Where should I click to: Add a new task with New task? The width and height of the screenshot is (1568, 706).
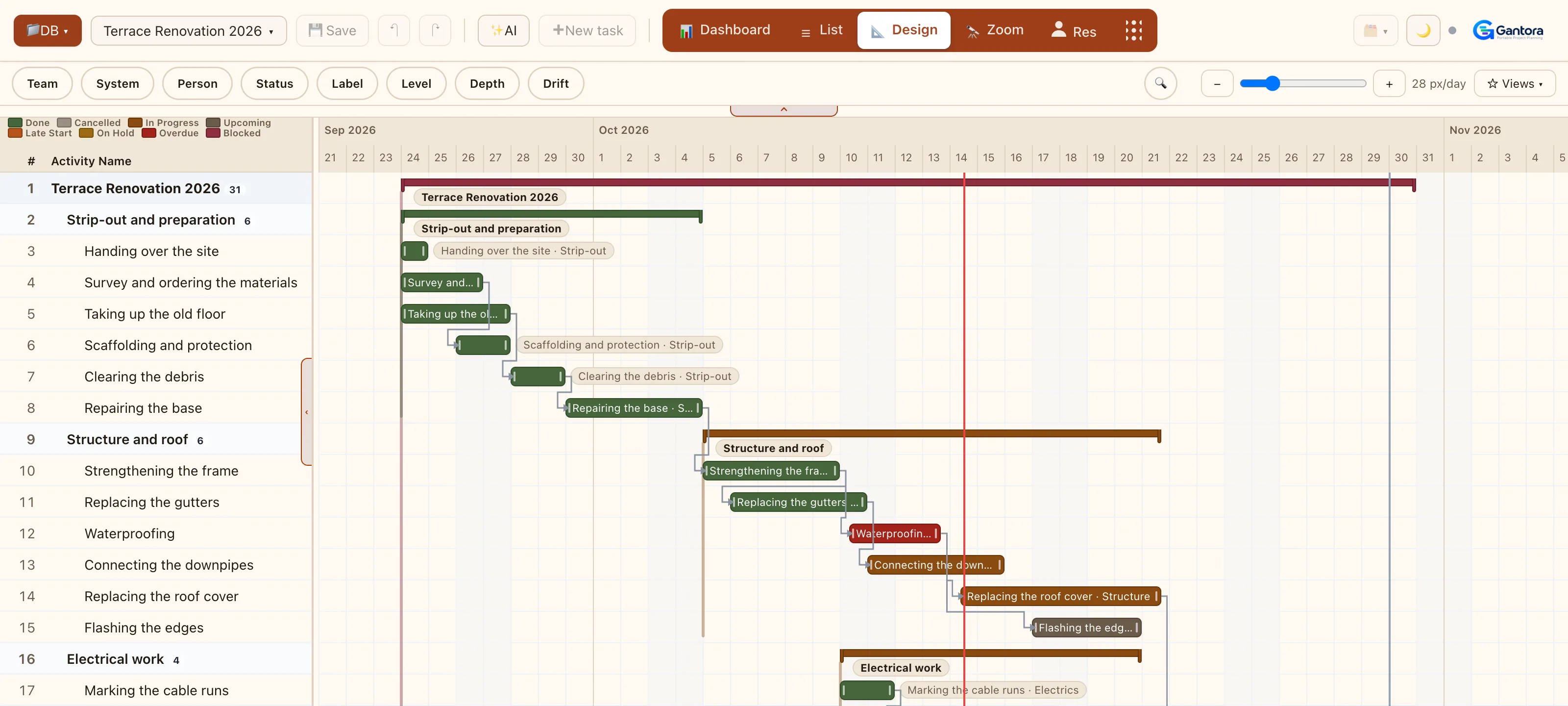pyautogui.click(x=588, y=30)
